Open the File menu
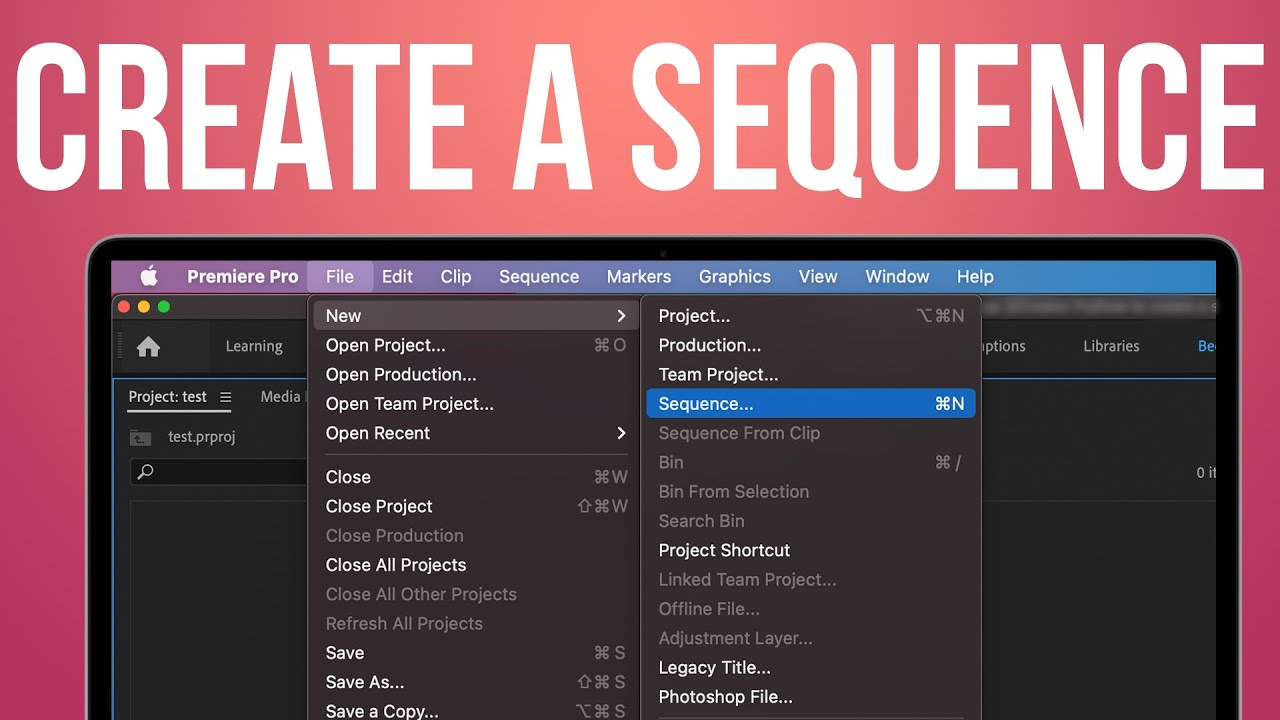Screen dimensions: 1280x720 [340, 277]
